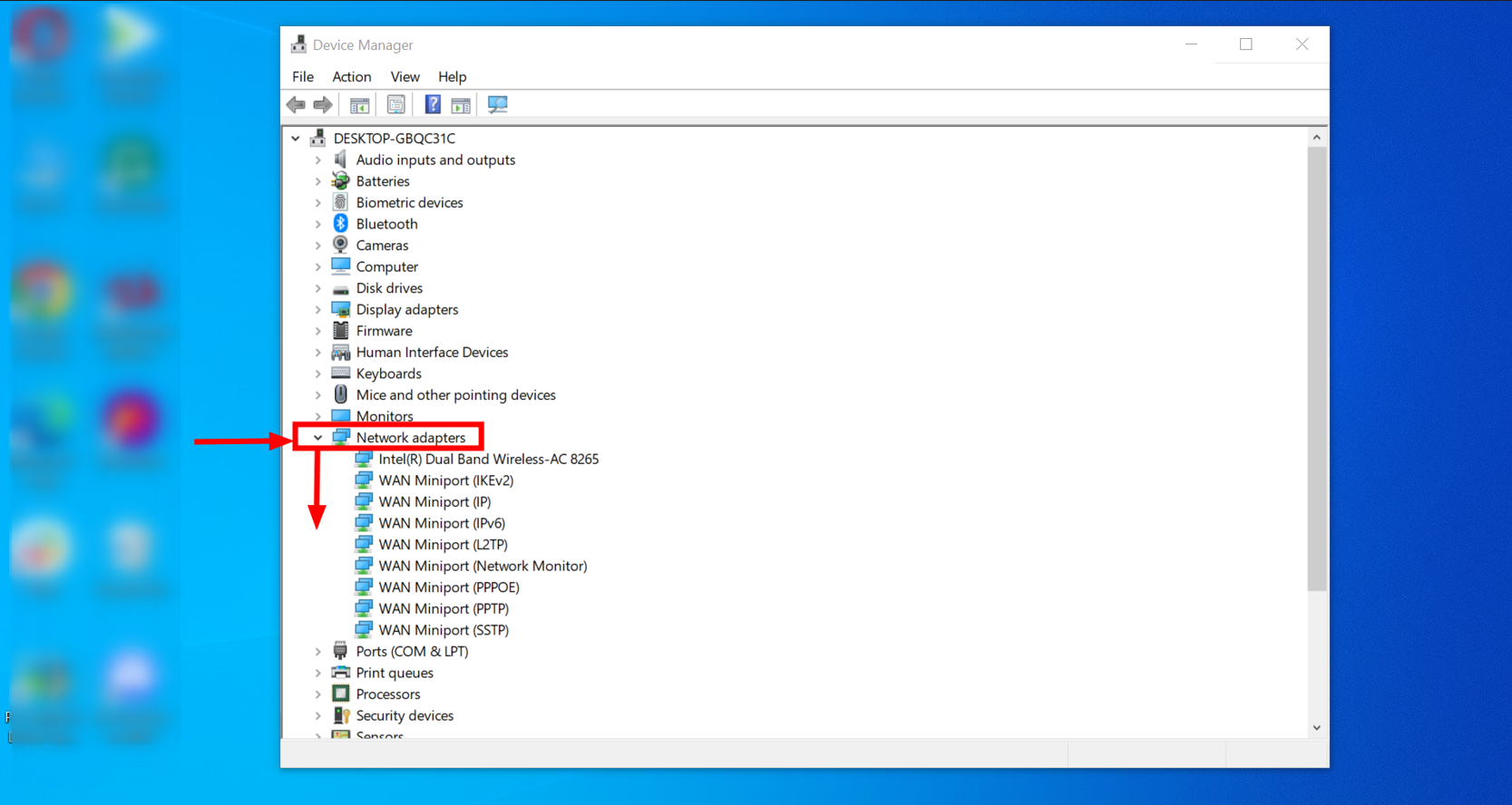Select WAN Miniport (PPPOE)
Screen dimensions: 1512x805
(449, 587)
